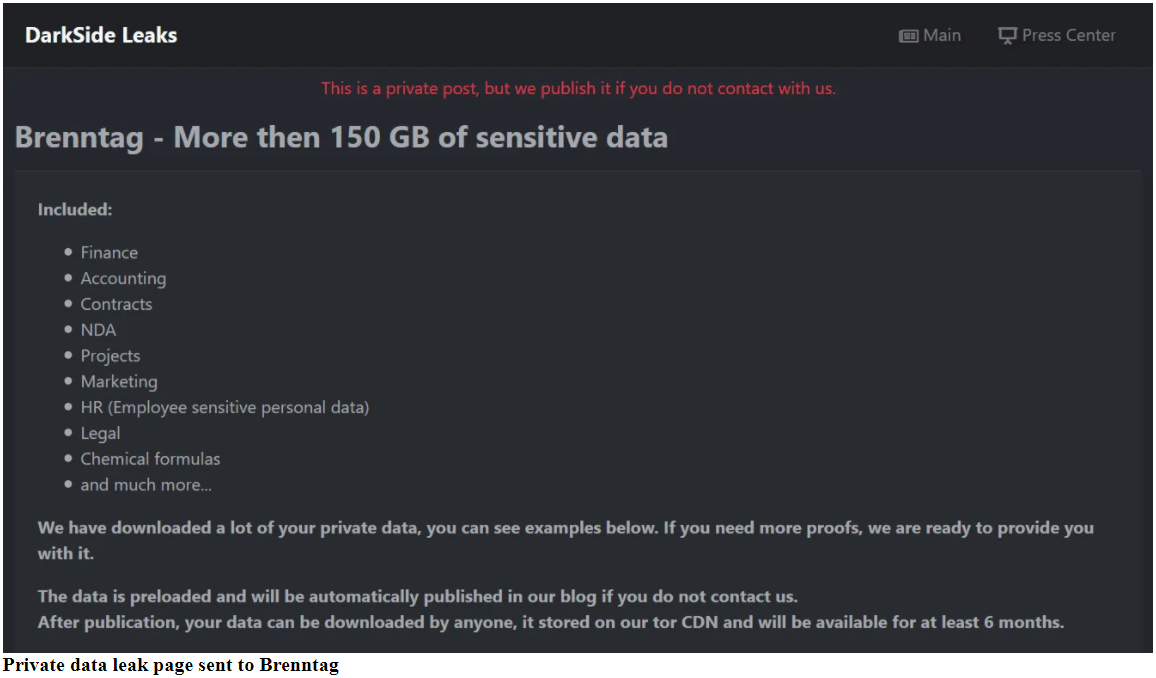This screenshot has width=1156, height=678.
Task: Click the Brenntag 150 GB heading
Action: [x=341, y=137]
